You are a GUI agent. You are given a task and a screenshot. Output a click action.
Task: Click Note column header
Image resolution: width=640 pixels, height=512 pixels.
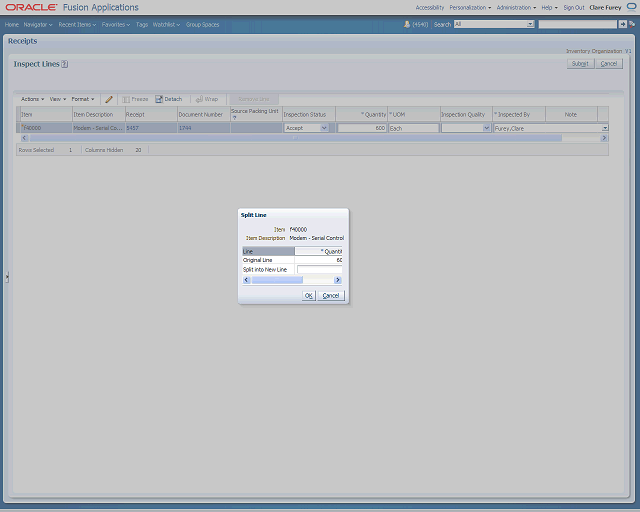click(571, 115)
